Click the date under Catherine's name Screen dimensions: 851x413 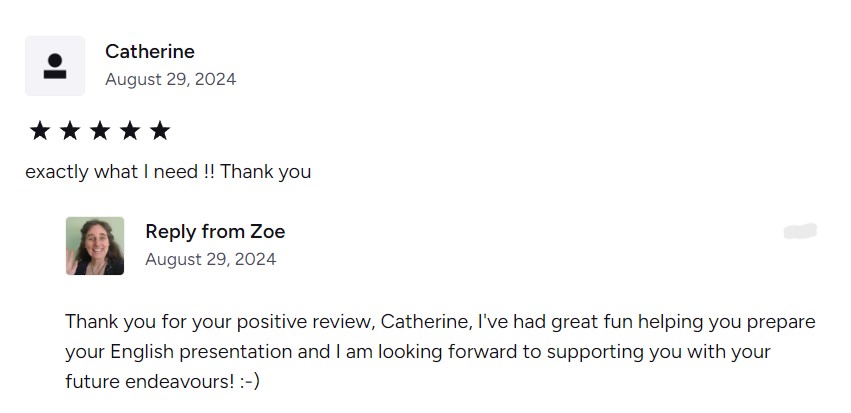170,79
